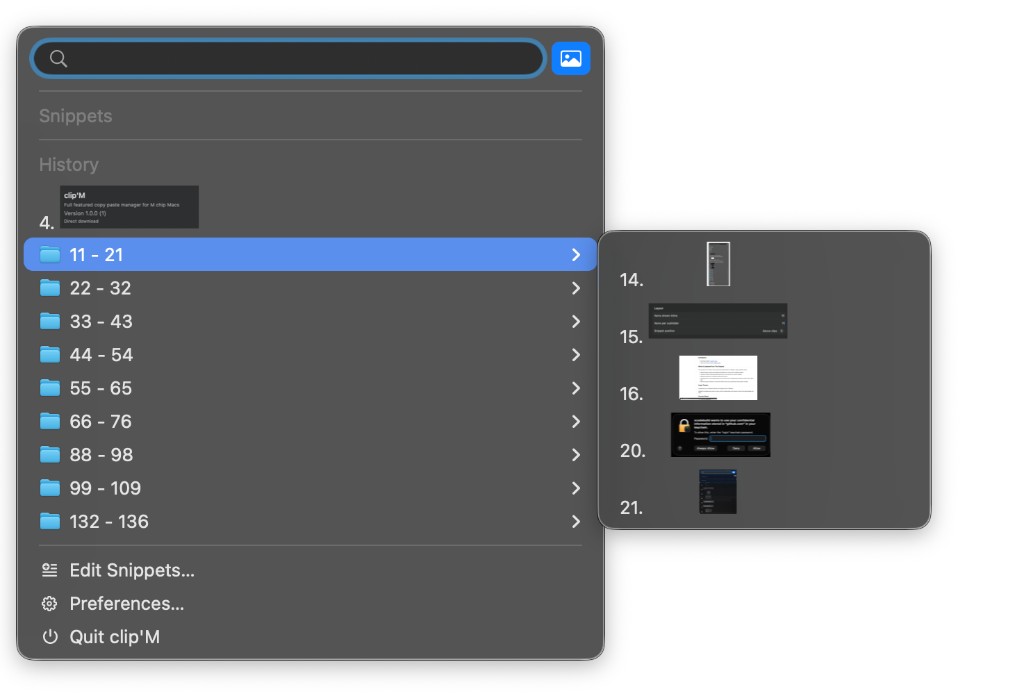Click the History section header
Image resolution: width=1024 pixels, height=696 pixels.
pos(69,165)
